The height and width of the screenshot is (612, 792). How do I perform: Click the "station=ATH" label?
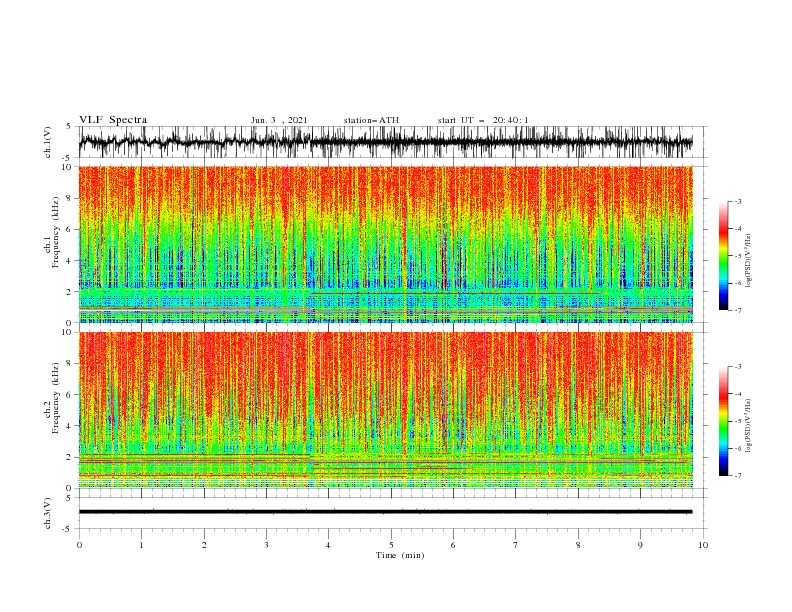tap(371, 120)
